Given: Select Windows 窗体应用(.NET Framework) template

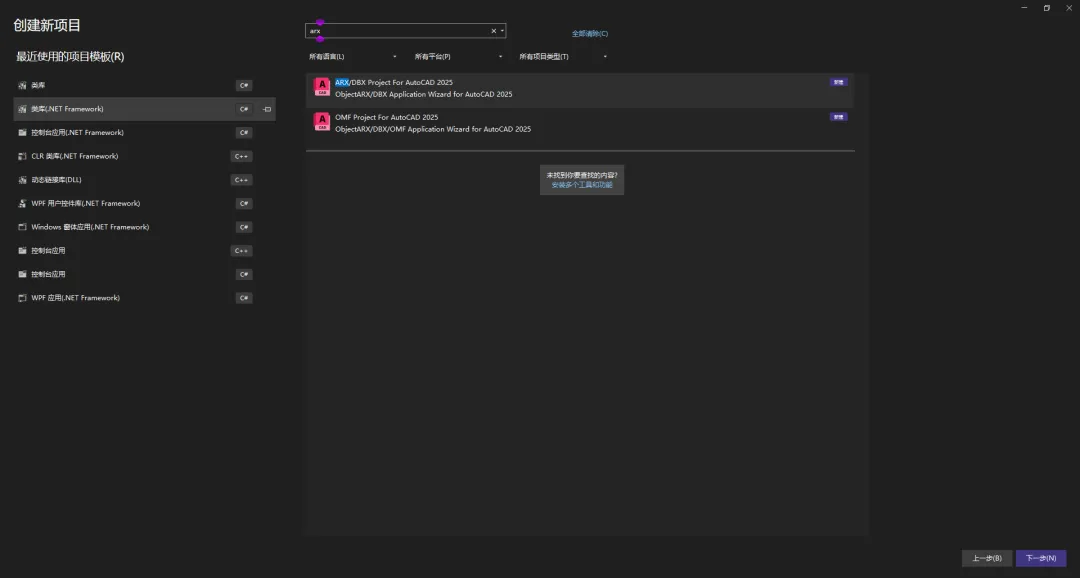Looking at the screenshot, I should 145,227.
